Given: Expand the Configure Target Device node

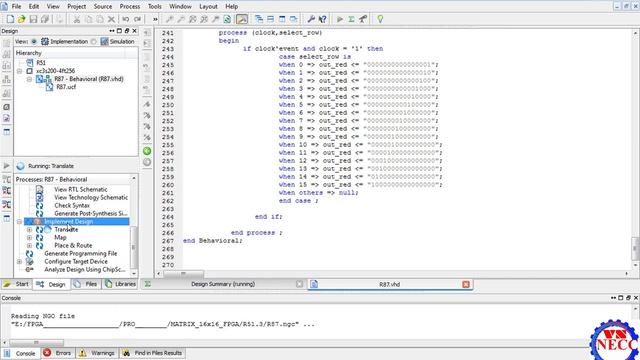Looking at the screenshot, I should 19,262.
